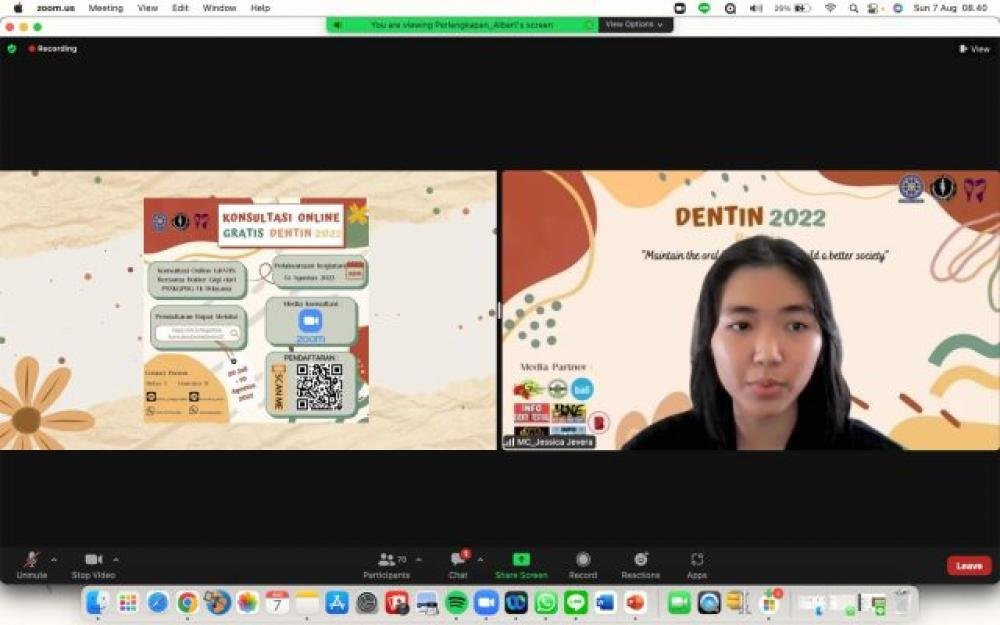Image resolution: width=1000 pixels, height=625 pixels.
Task: Toggle the Record button
Action: [583, 560]
